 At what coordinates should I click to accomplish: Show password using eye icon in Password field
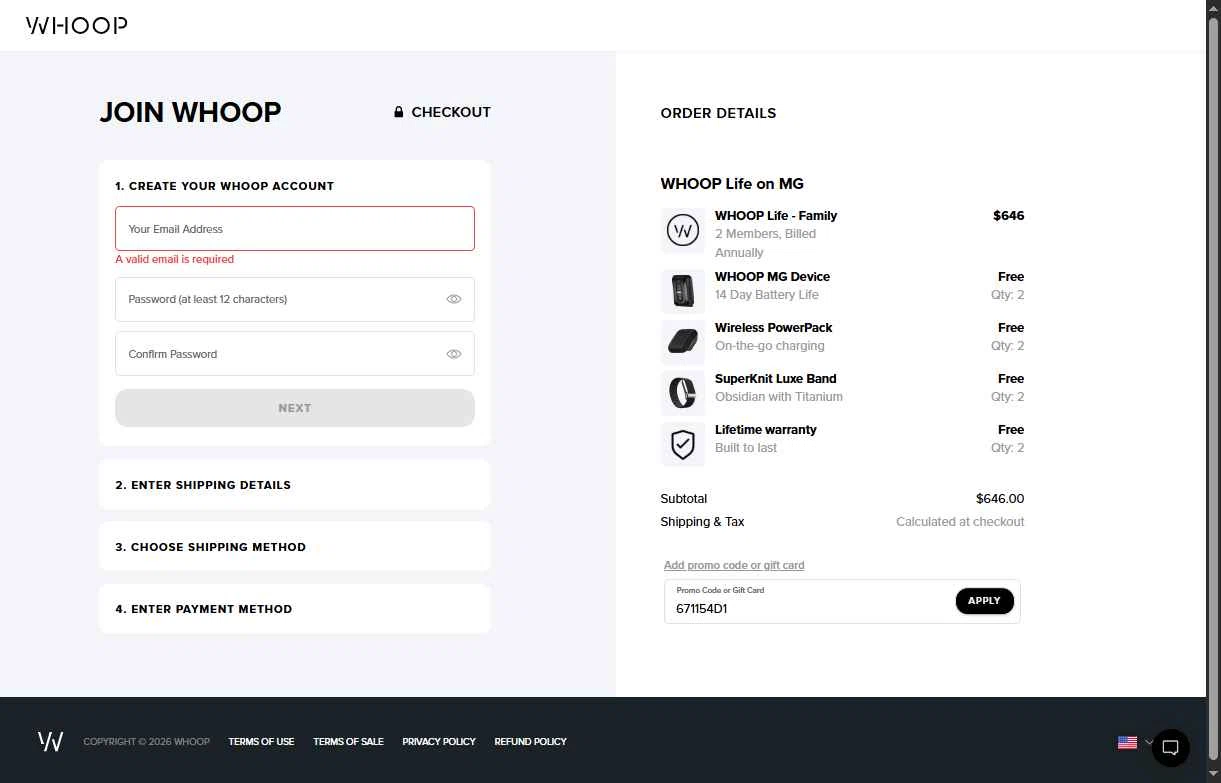tap(454, 299)
